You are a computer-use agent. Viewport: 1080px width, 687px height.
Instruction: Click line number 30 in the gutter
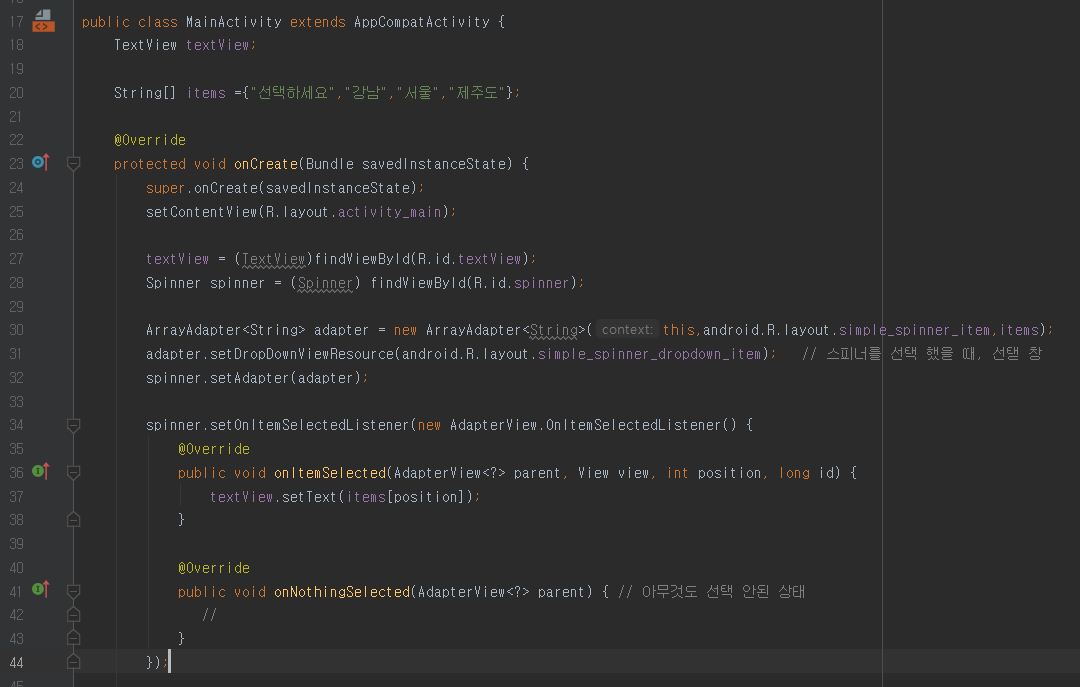click(17, 330)
